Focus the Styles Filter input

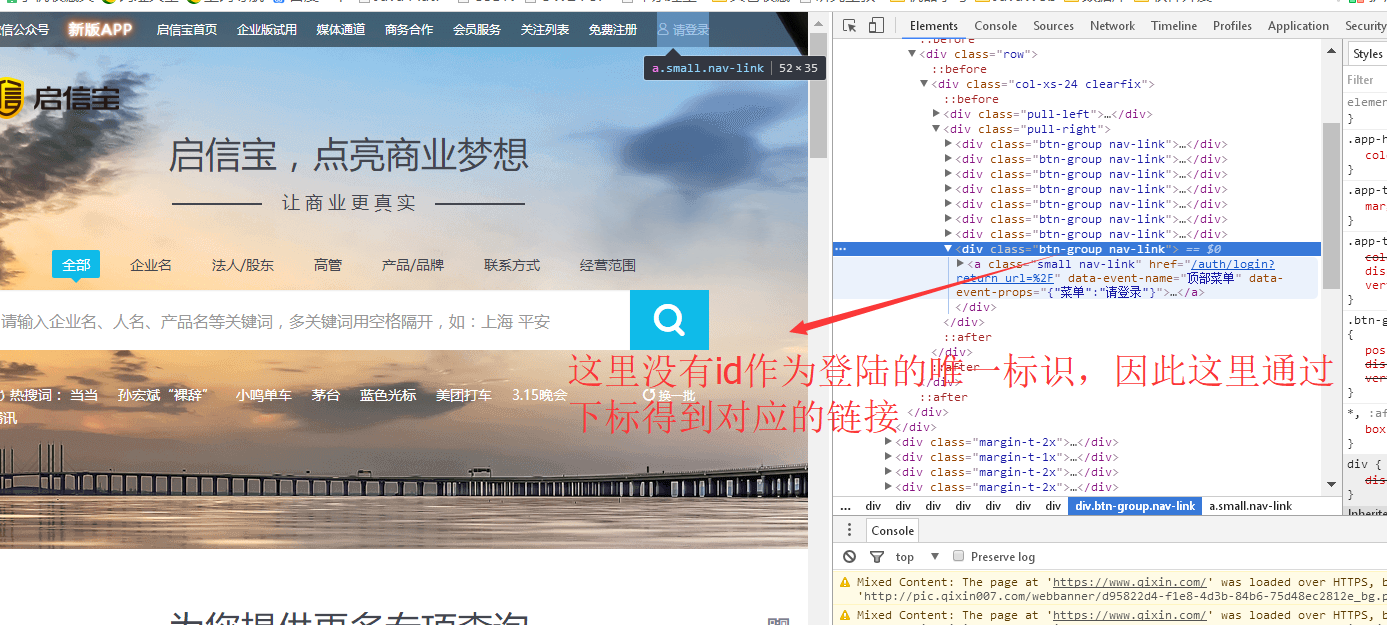(x=1366, y=80)
